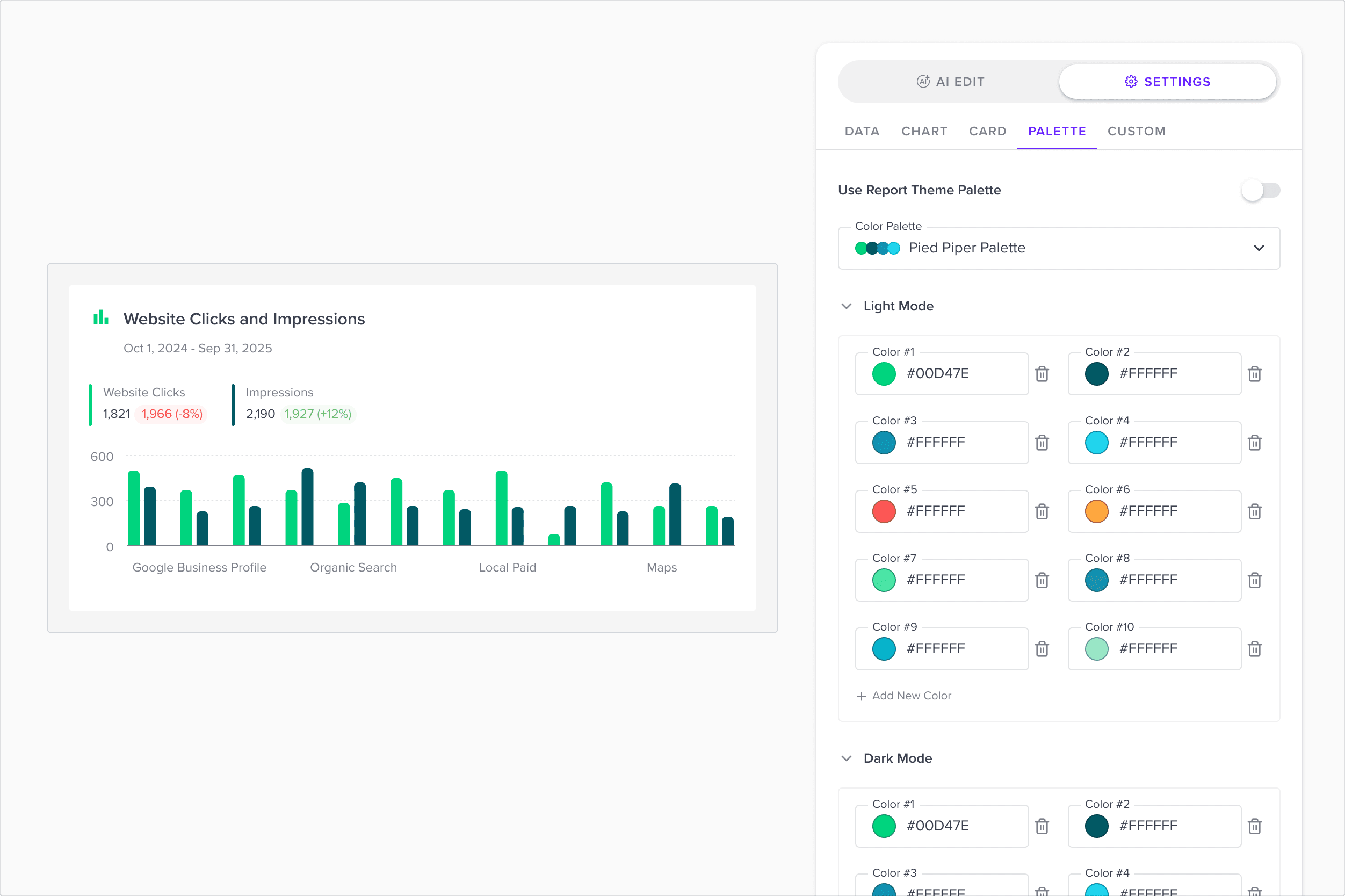Open Light Mode Color #10 pale green swatch
The width and height of the screenshot is (1345, 896).
(1096, 648)
